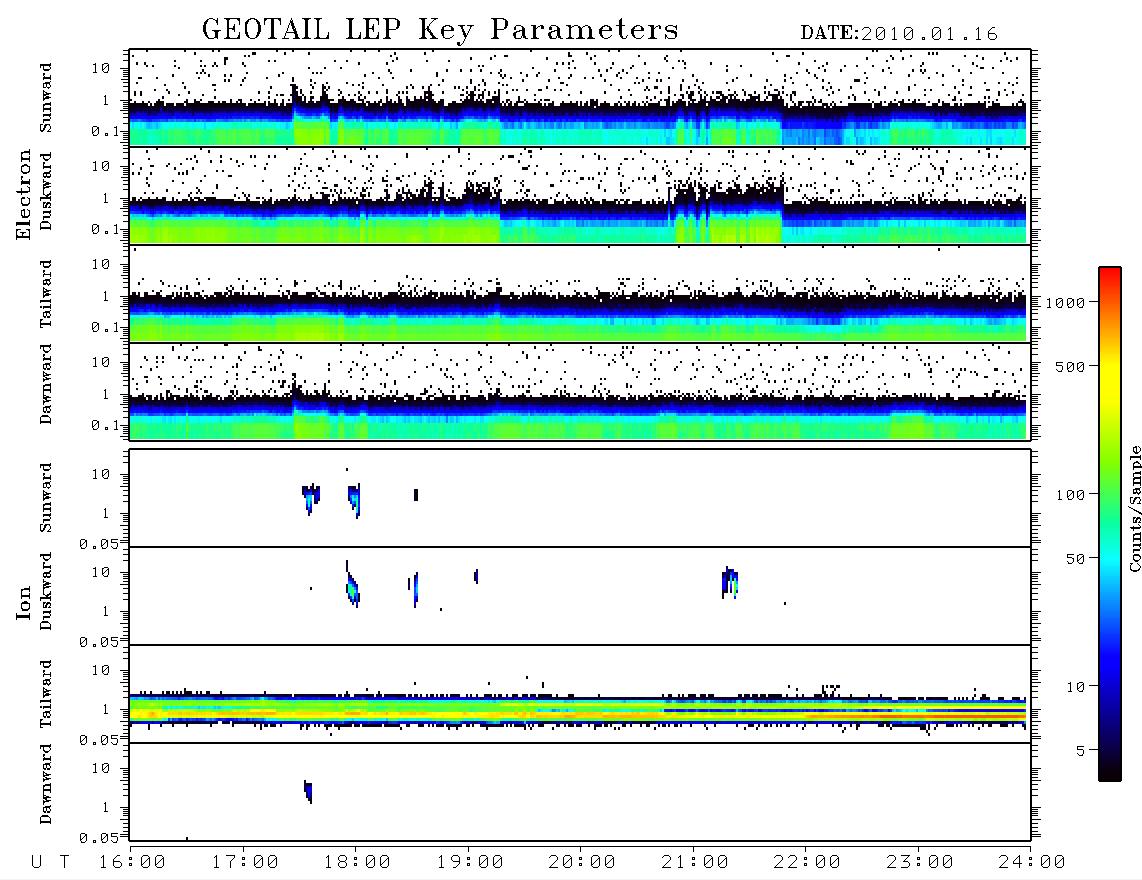Screen dimensions: 1142x880
Task: Click the "50" colorbar tick value
Action: click(x=1076, y=559)
